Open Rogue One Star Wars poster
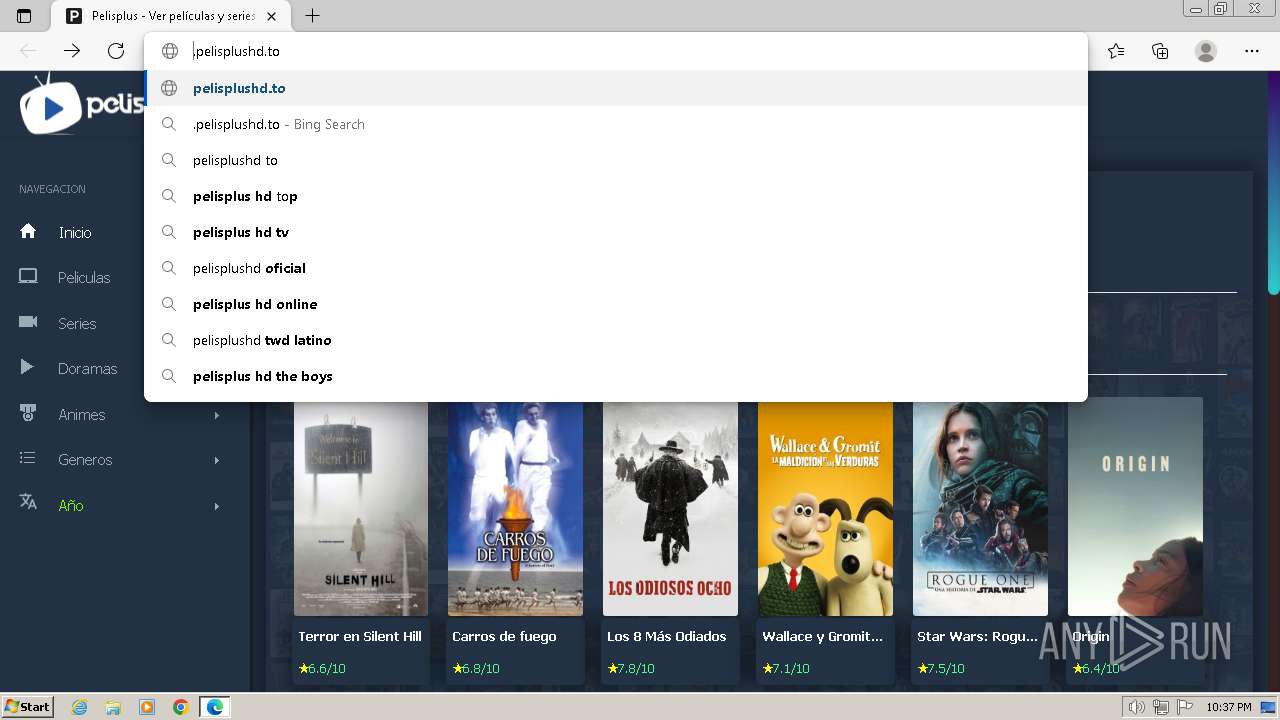This screenshot has height=720, width=1280. [980, 509]
